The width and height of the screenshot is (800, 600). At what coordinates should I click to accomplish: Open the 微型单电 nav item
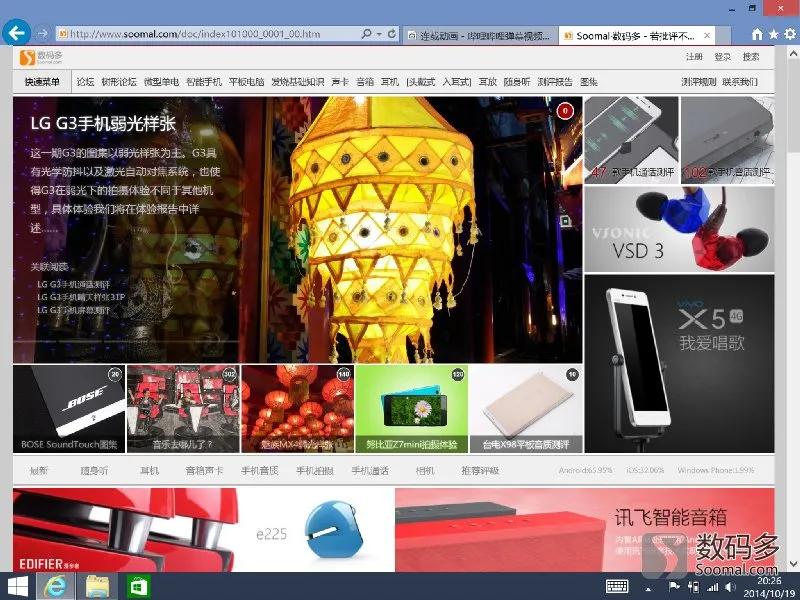161,82
